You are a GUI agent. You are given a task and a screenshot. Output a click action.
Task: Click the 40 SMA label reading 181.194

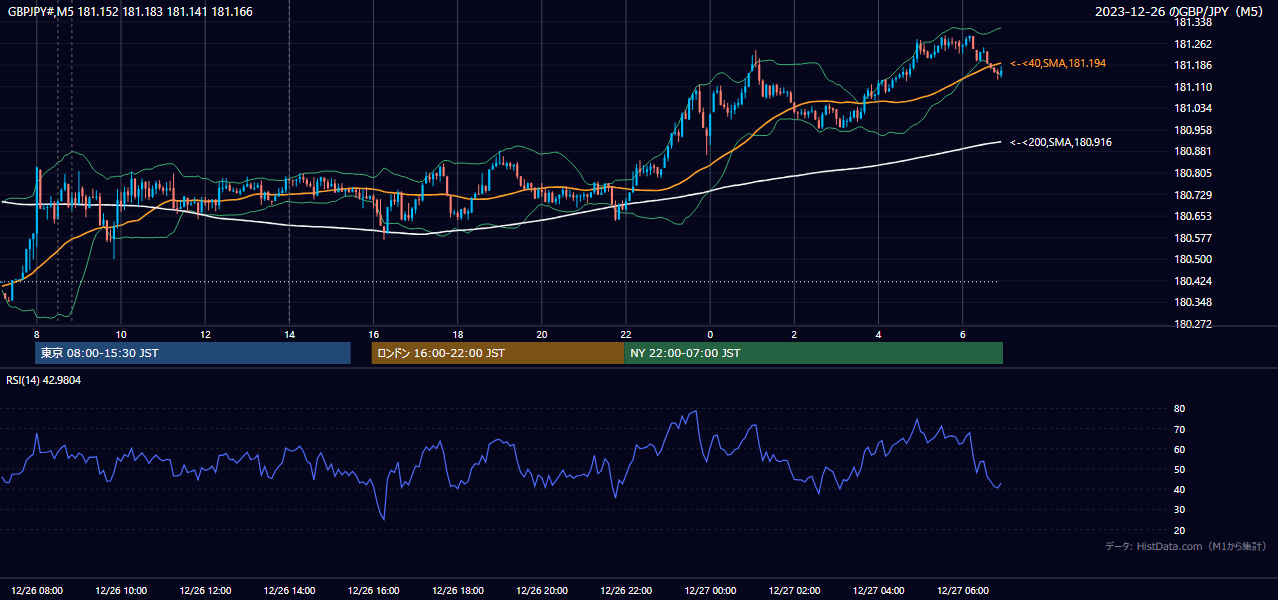click(x=1058, y=63)
